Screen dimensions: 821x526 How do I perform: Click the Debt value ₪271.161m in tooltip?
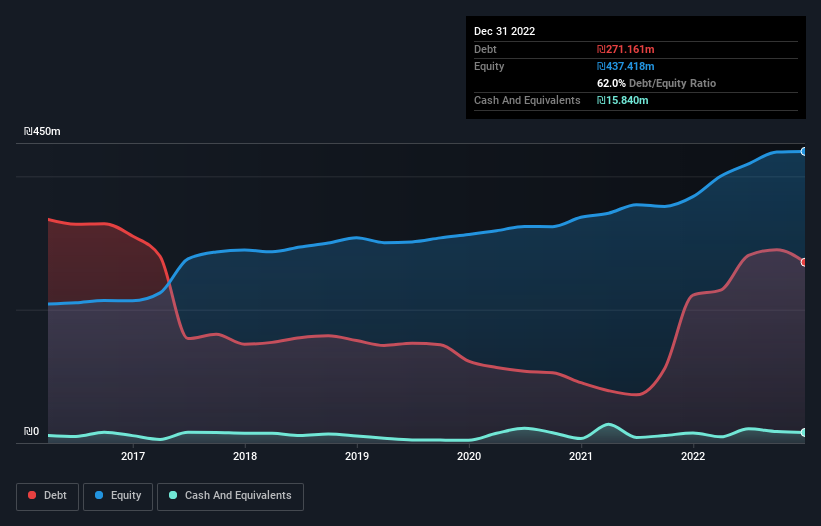pyautogui.click(x=626, y=49)
